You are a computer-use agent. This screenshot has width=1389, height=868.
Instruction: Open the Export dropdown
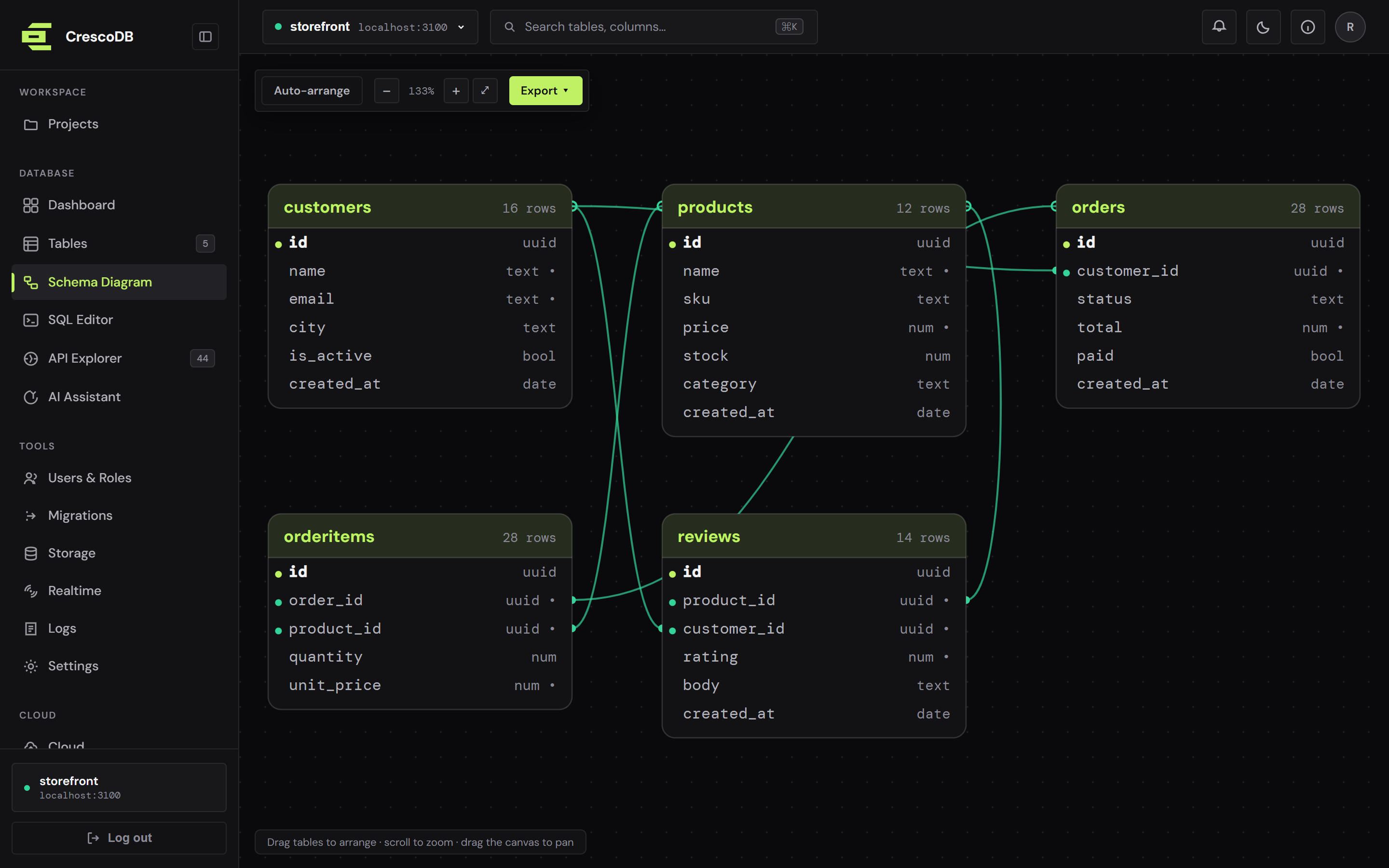pyautogui.click(x=545, y=91)
